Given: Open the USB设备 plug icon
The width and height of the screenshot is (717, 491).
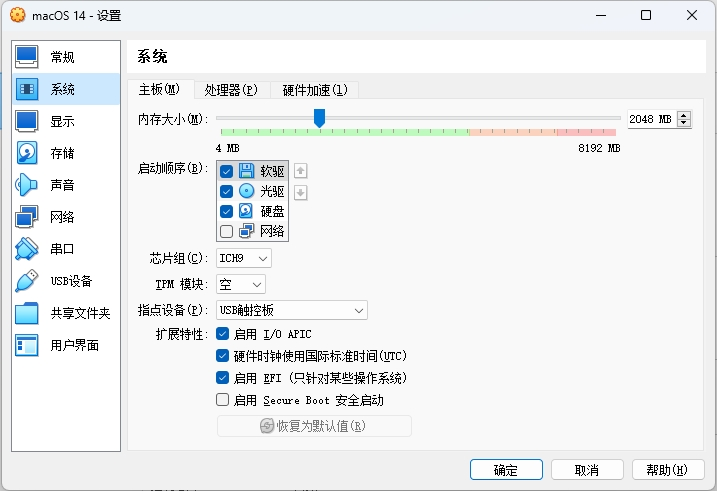Looking at the screenshot, I should 27,281.
